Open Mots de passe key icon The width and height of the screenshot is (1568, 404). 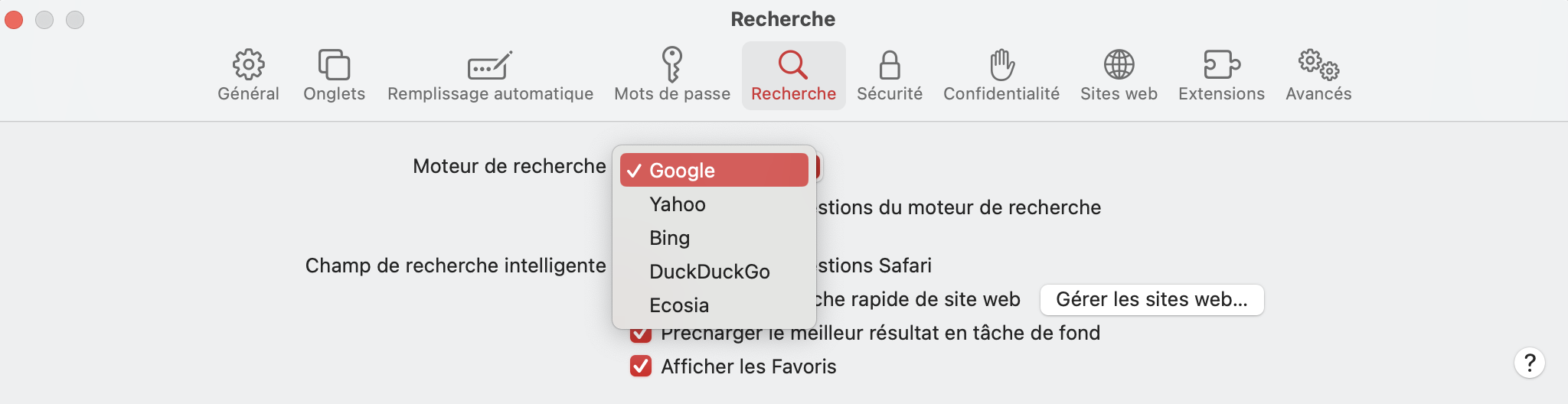pyautogui.click(x=672, y=65)
